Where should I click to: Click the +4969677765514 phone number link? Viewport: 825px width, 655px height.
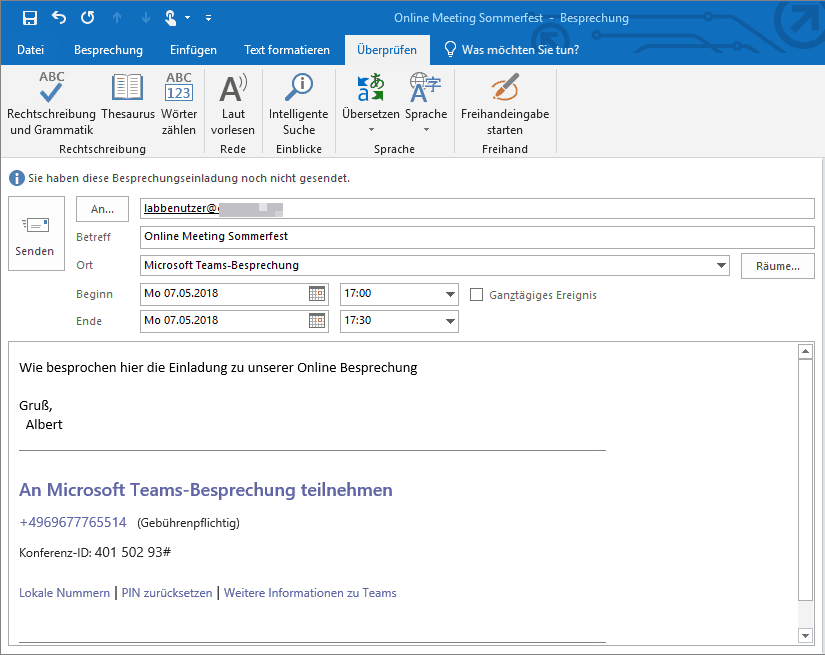point(73,522)
